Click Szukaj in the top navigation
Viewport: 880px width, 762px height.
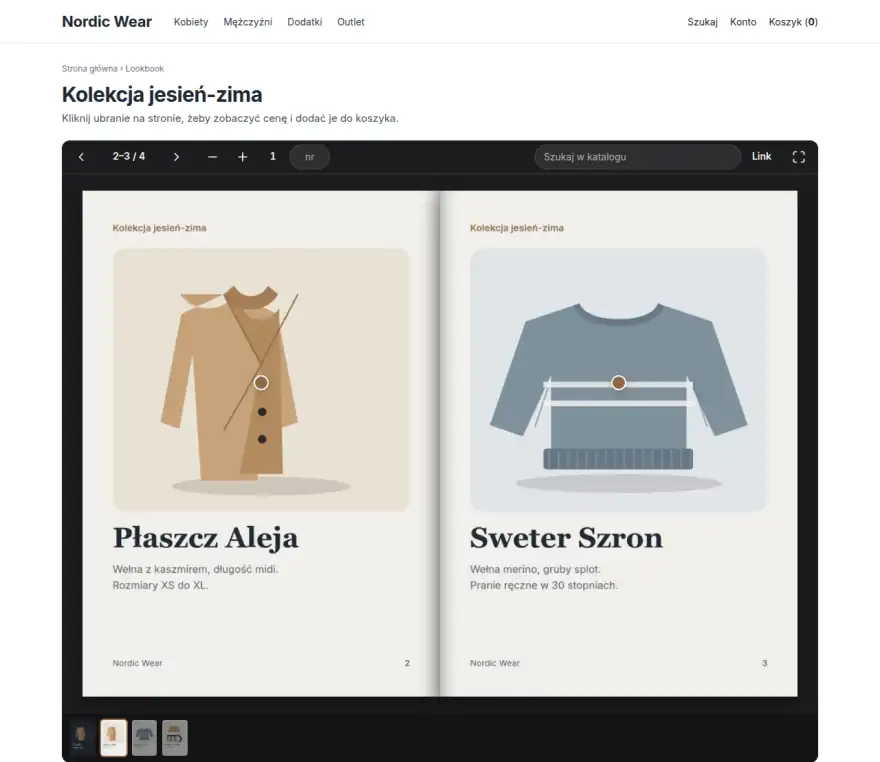(703, 22)
